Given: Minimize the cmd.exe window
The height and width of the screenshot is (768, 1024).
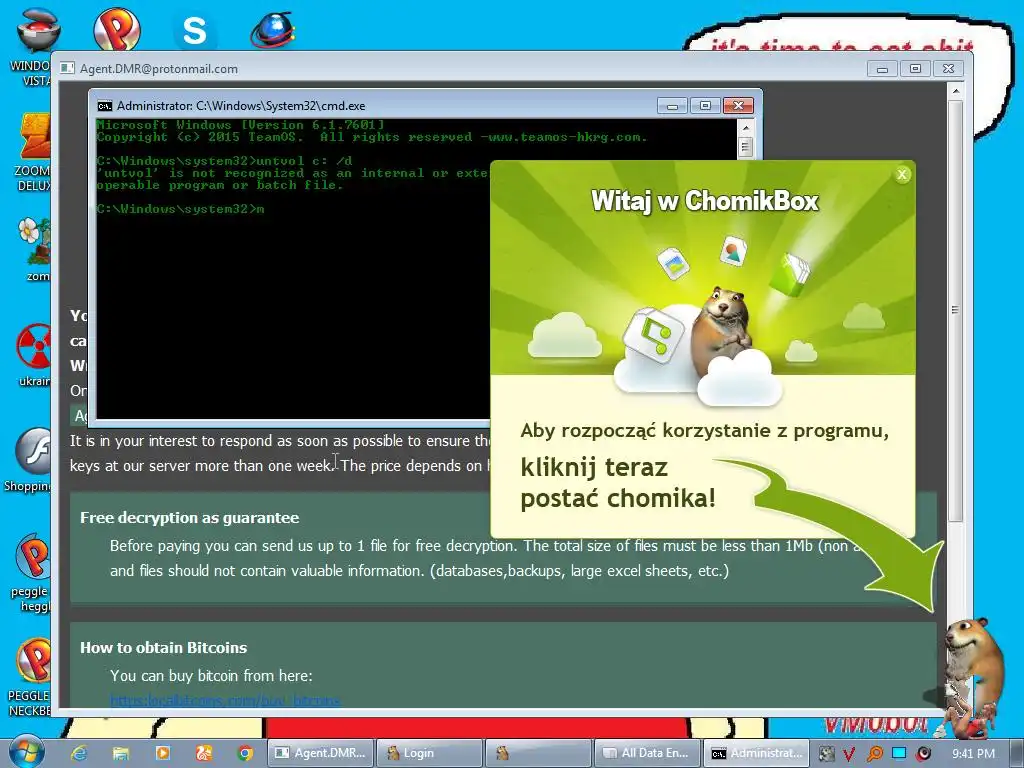Looking at the screenshot, I should click(673, 106).
